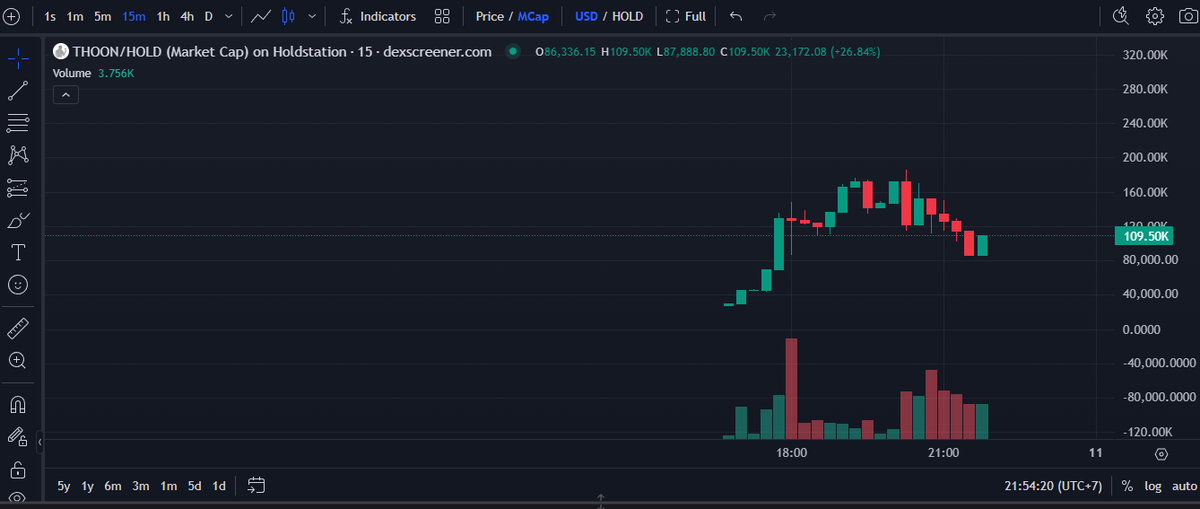Select the 15m interval

click(x=134, y=16)
